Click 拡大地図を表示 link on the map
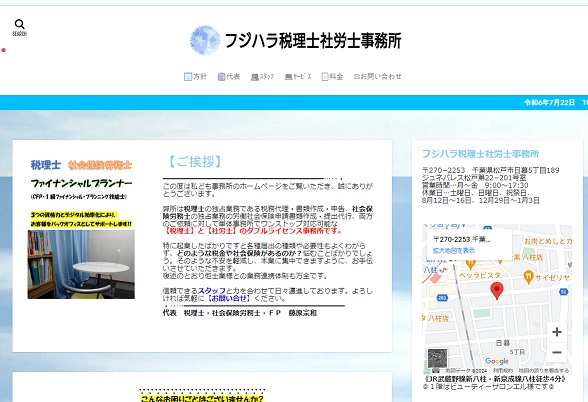588x402 pixels. pyautogui.click(x=454, y=250)
